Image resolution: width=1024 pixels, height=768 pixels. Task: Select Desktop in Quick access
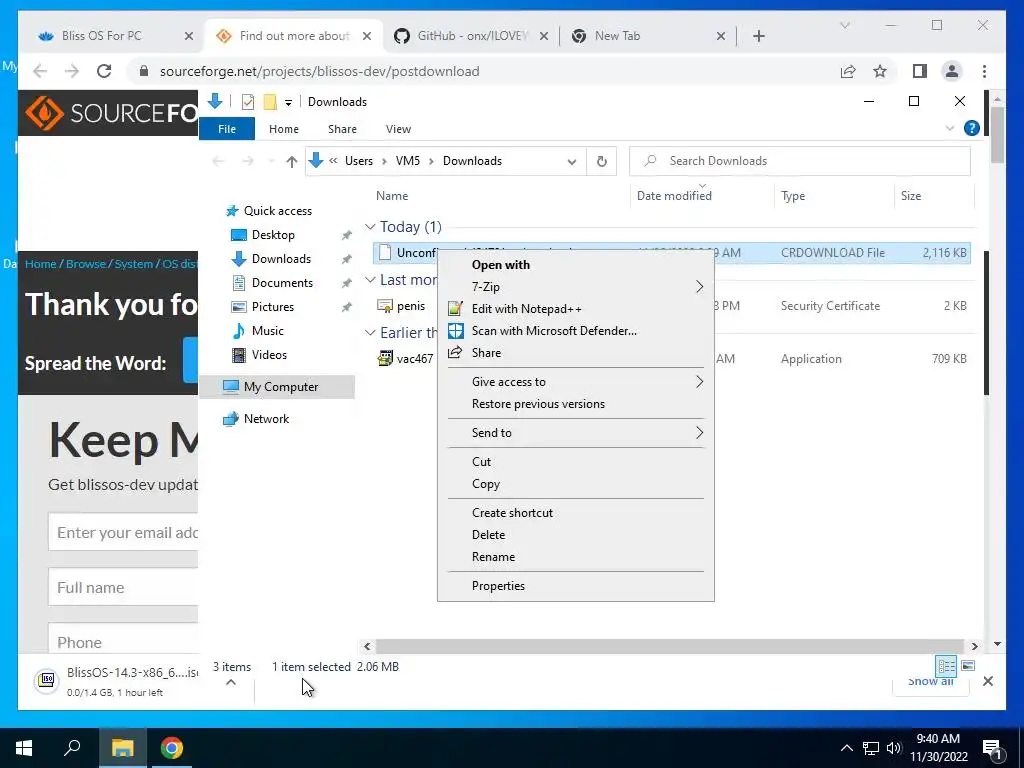click(x=273, y=235)
